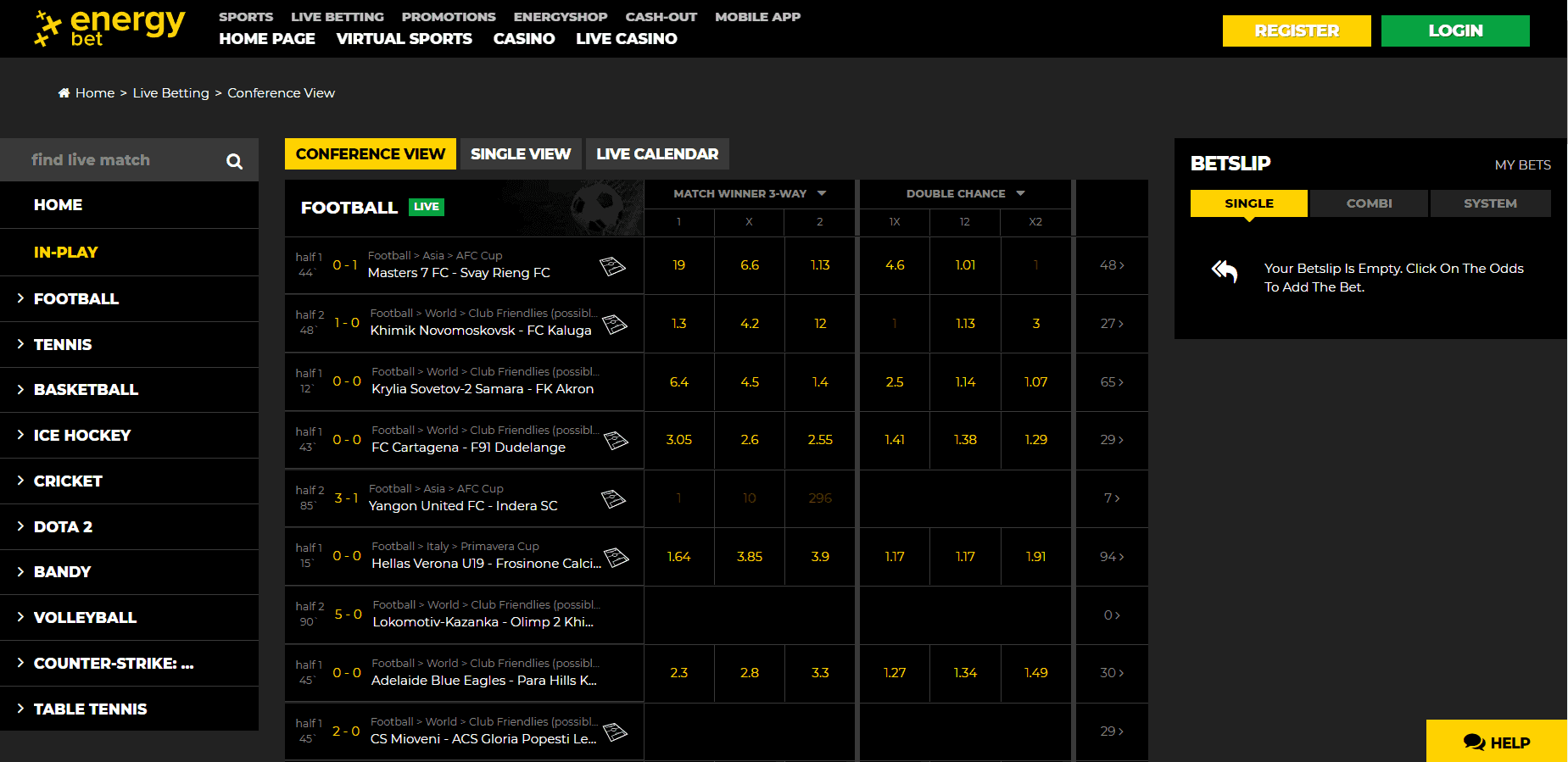Open the Energyshop menu

(x=561, y=17)
